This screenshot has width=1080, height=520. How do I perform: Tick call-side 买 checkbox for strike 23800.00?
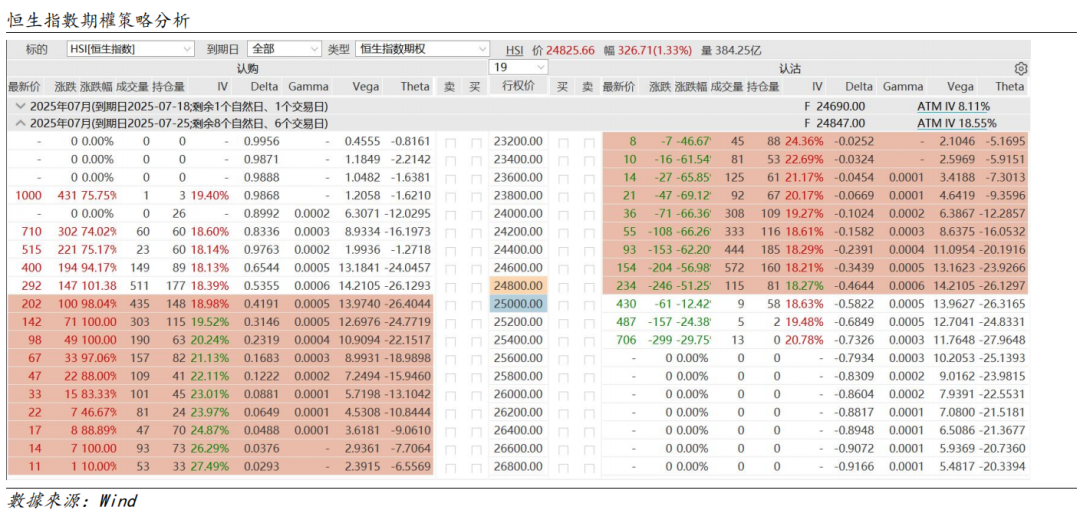click(476, 196)
